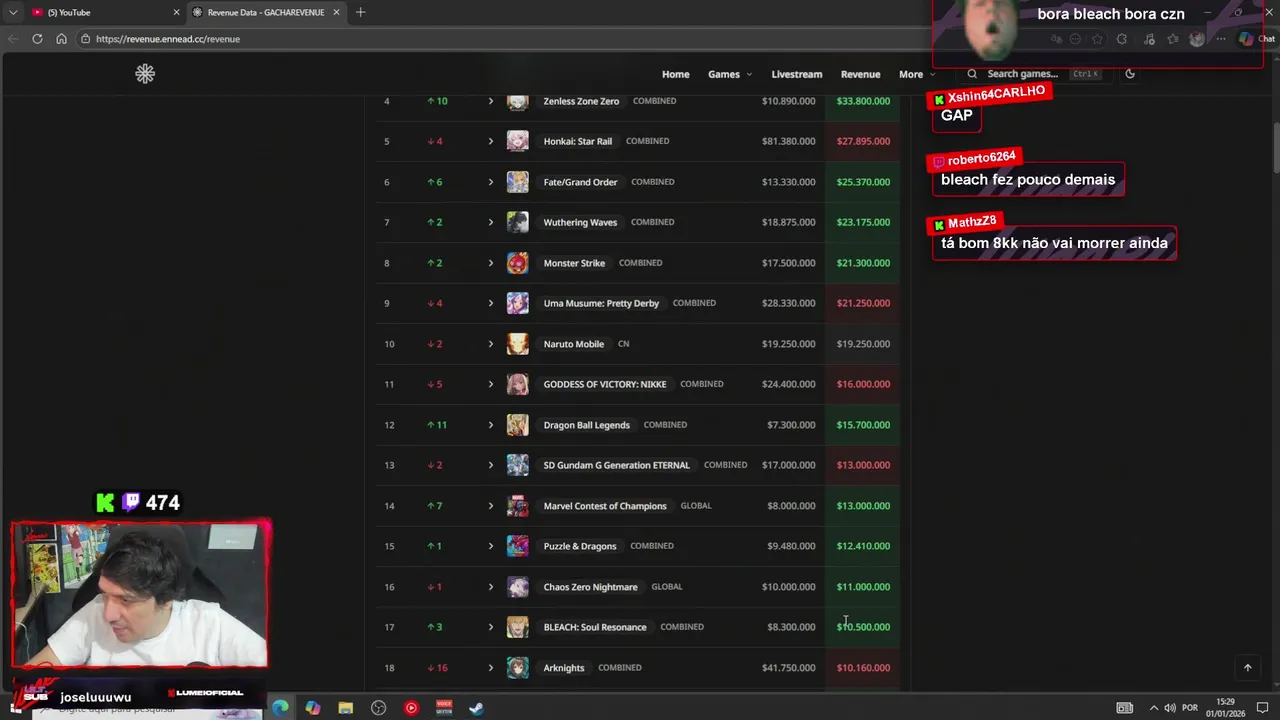Click the Zenless Zone Zero game icon
The width and height of the screenshot is (1280, 720).
[x=518, y=101]
